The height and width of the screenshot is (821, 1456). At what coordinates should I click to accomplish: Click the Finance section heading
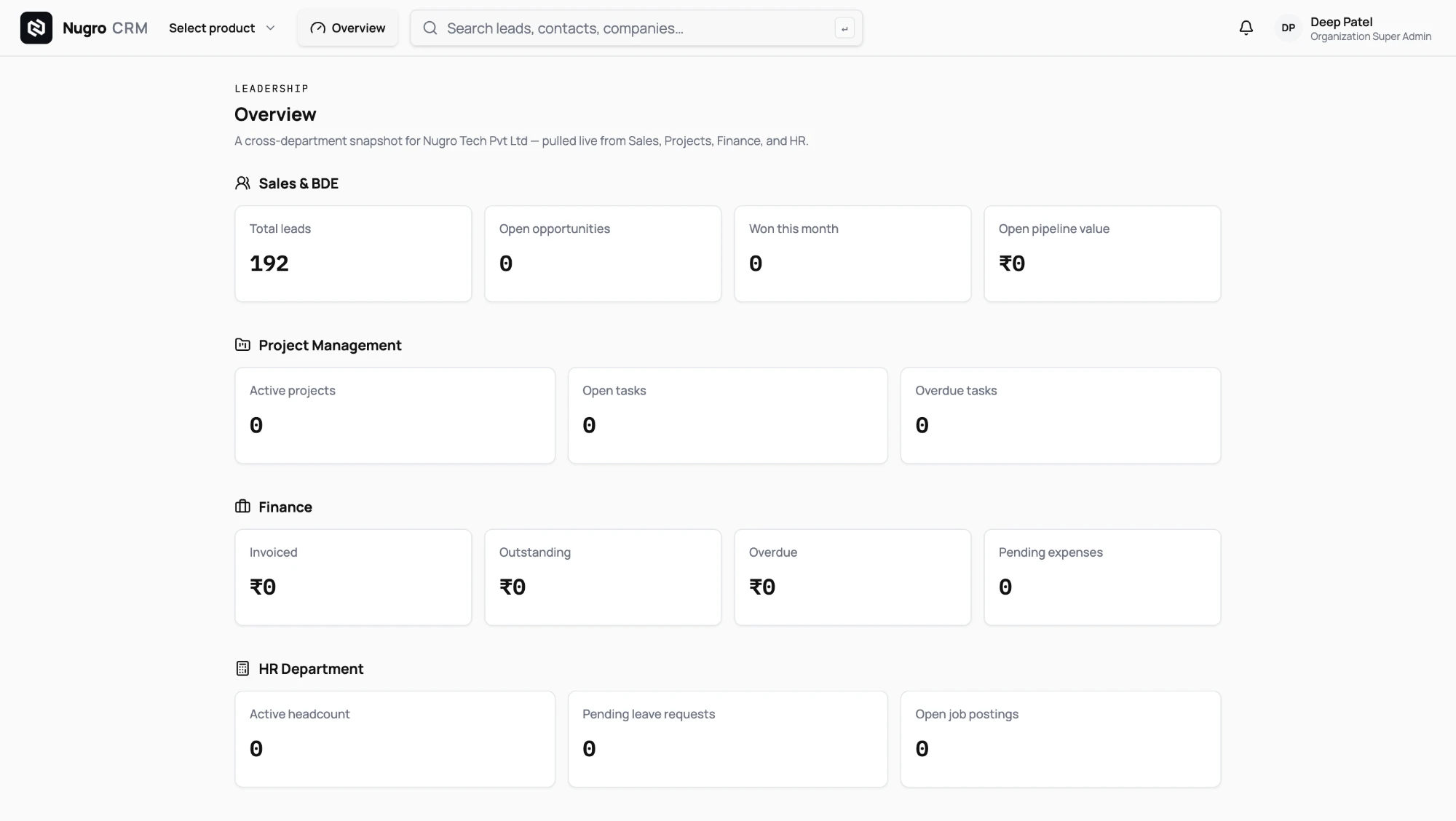point(285,507)
